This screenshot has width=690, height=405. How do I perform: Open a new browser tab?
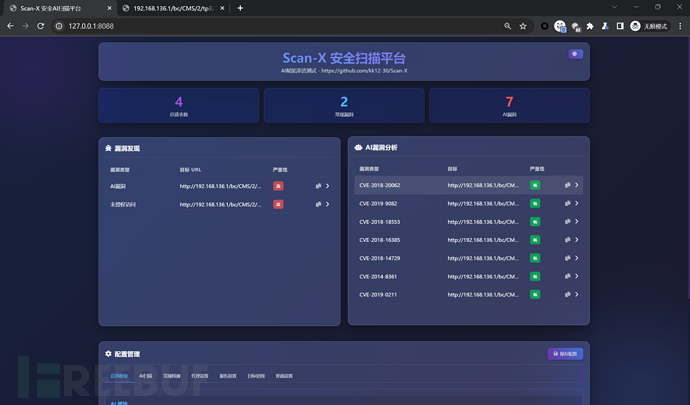(x=240, y=8)
